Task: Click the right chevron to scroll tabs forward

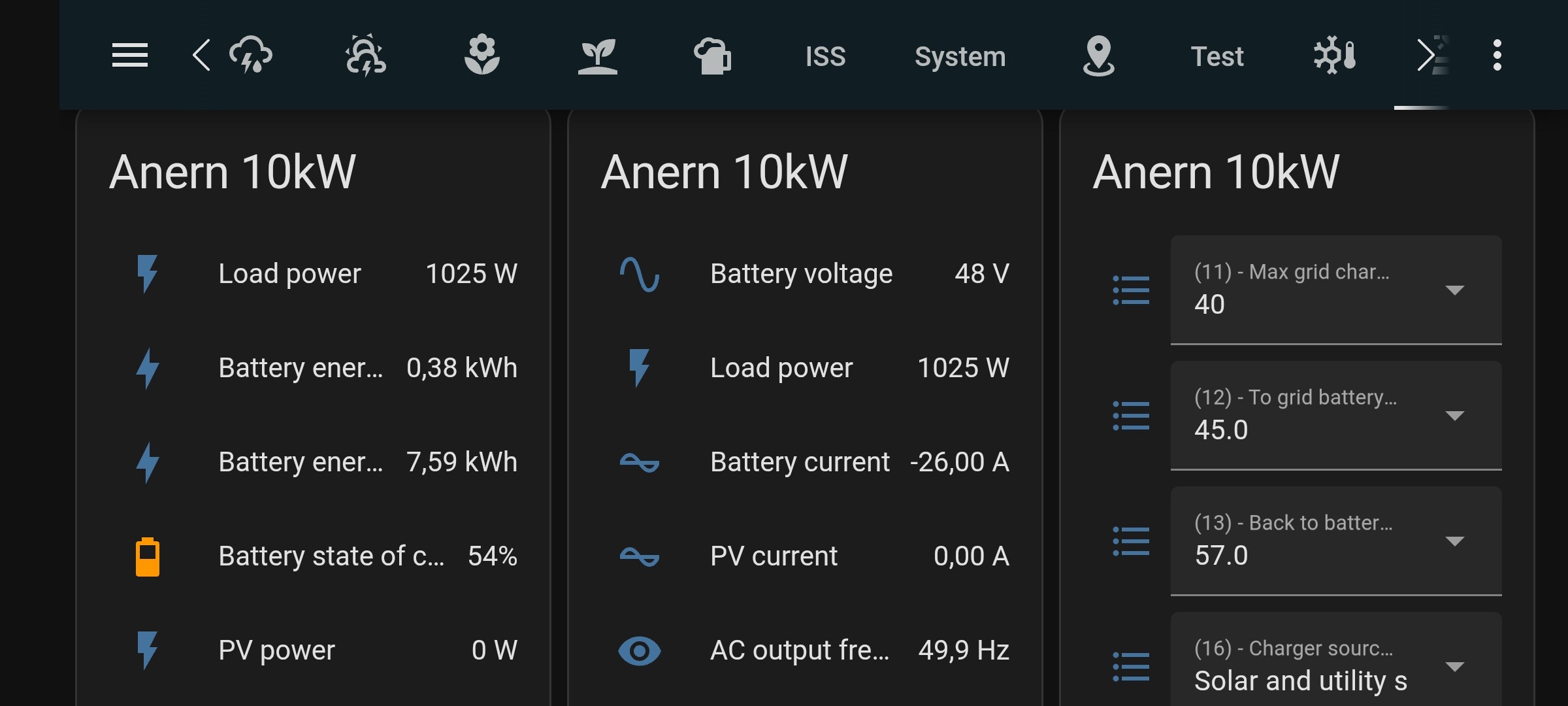Action: coord(1426,56)
